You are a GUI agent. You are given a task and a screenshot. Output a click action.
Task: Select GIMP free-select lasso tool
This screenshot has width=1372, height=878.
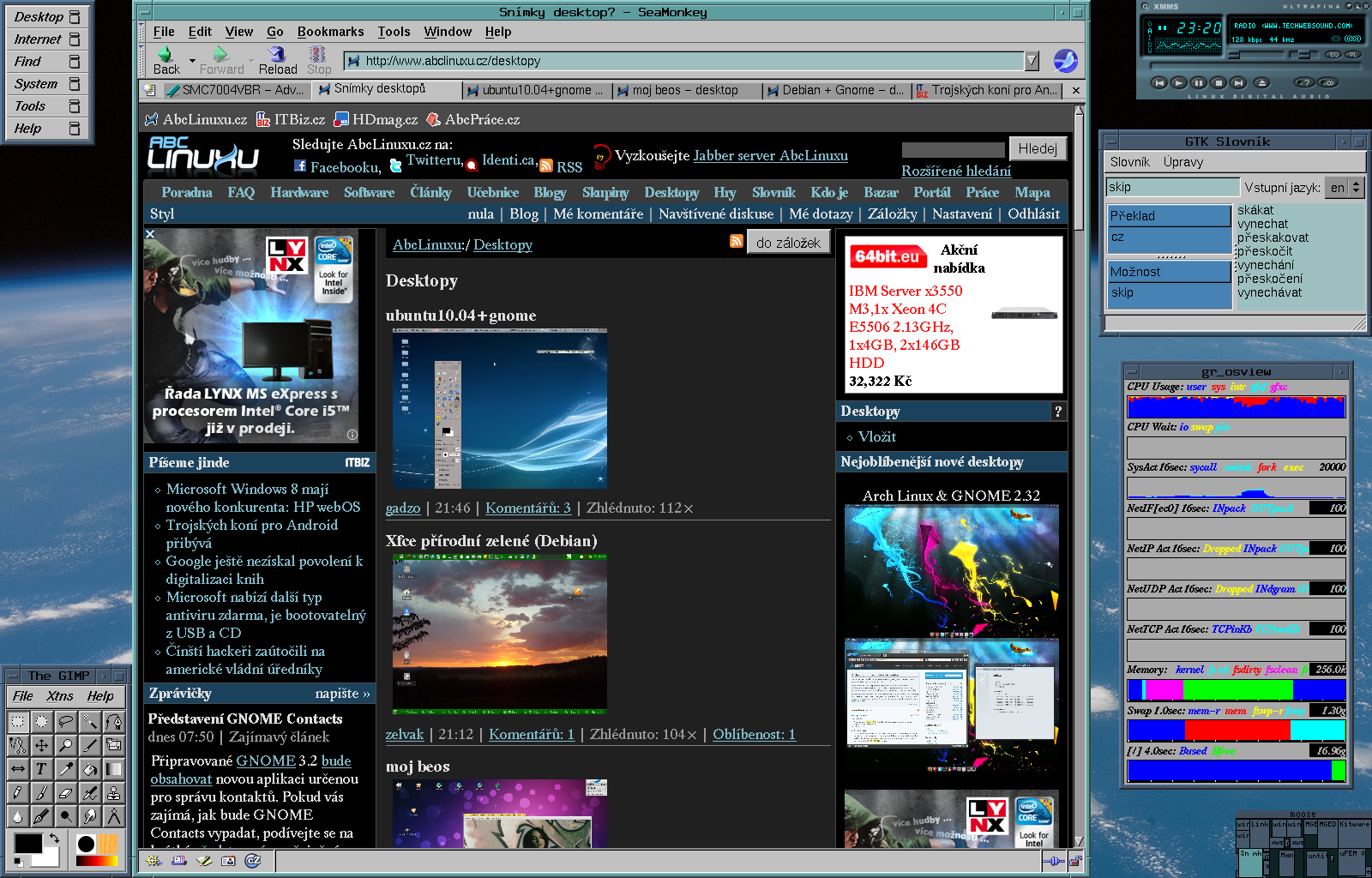[66, 722]
